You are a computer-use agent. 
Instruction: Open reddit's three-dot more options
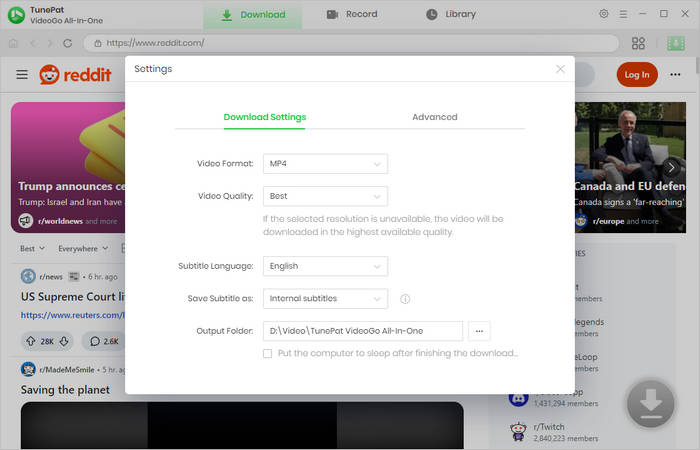675,75
